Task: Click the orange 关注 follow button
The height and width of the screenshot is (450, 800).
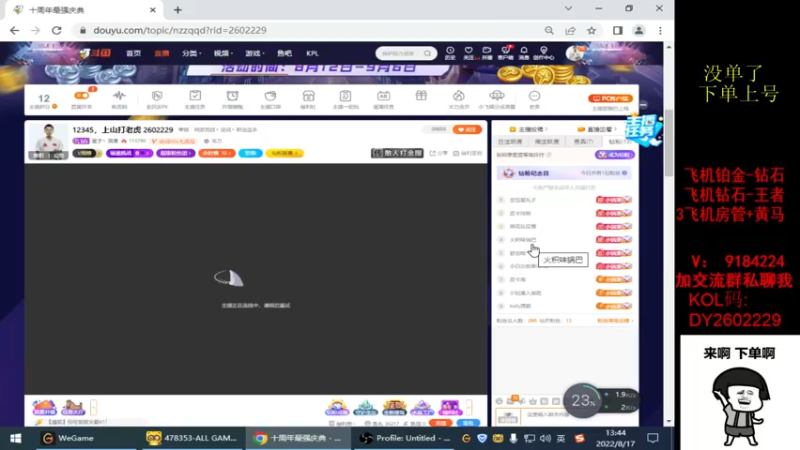Action: click(467, 130)
